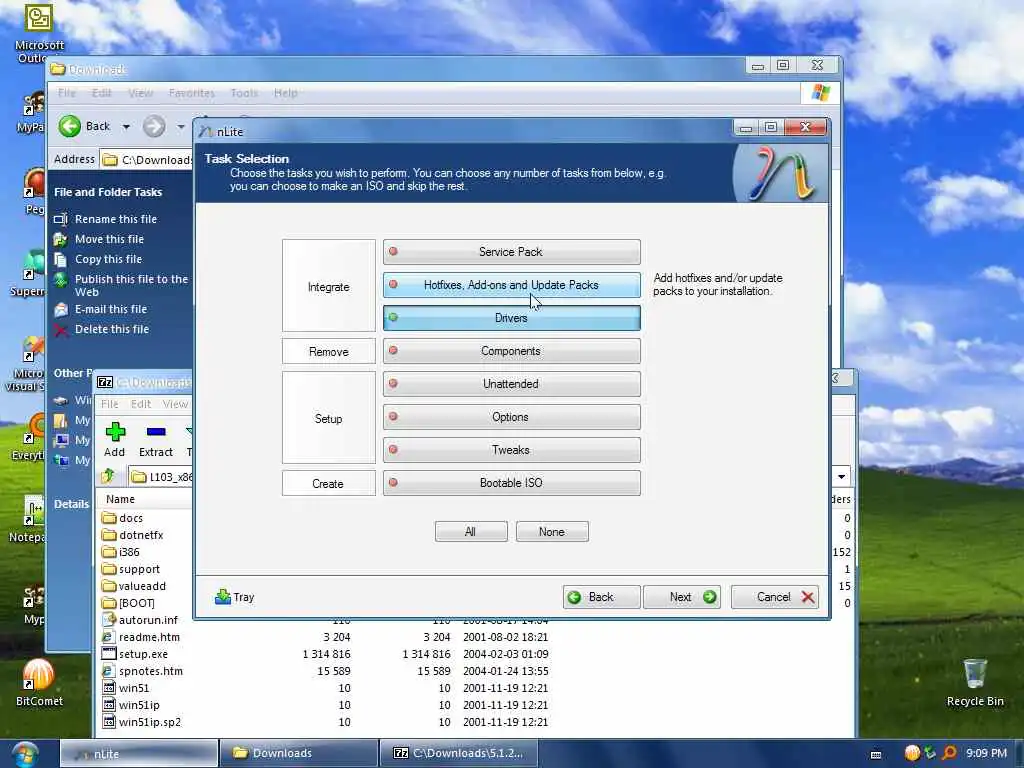1024x768 pixels.
Task: Open Favorites menu in Downloads window
Action: point(191,93)
